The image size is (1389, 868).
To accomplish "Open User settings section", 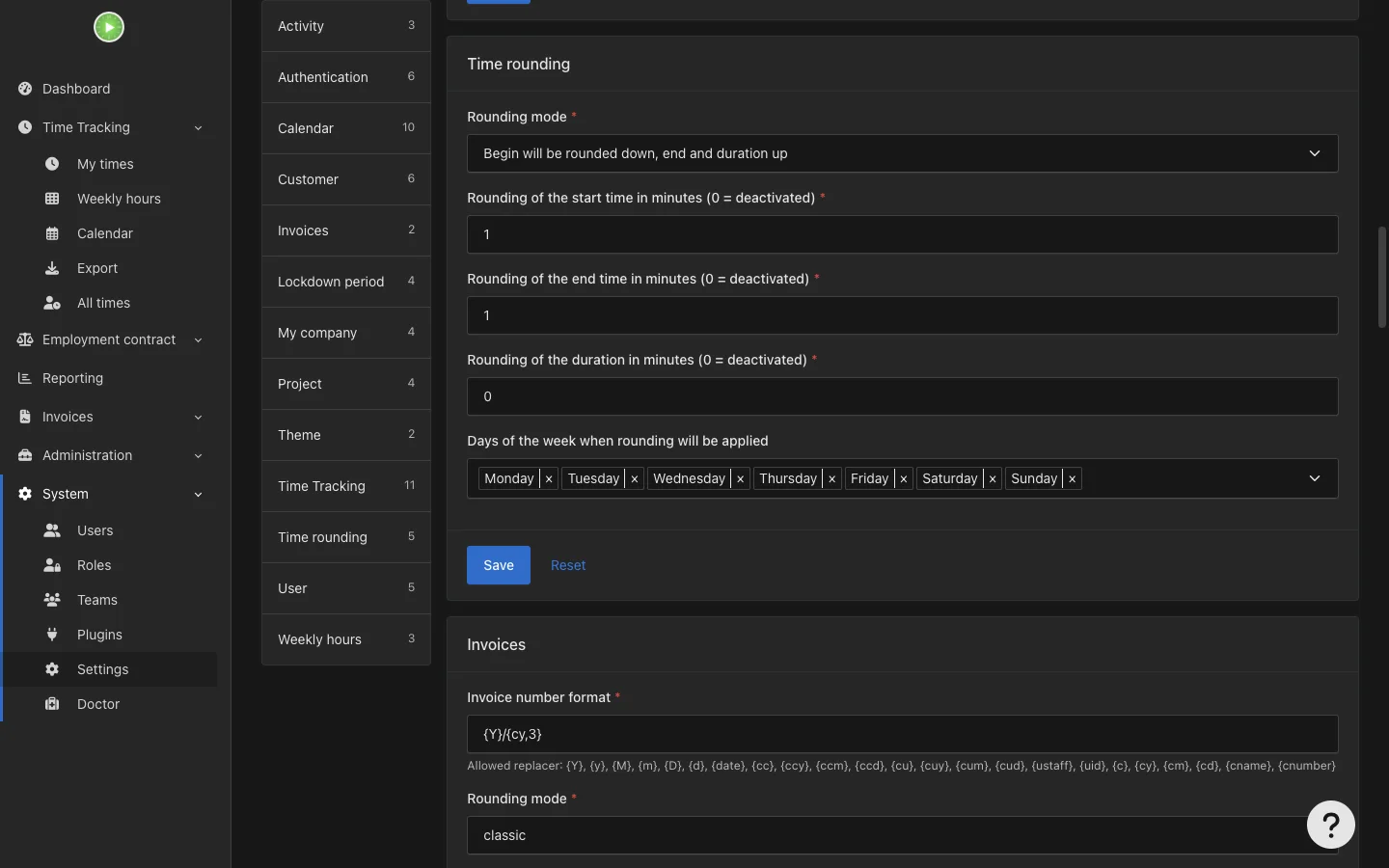I will [x=346, y=588].
